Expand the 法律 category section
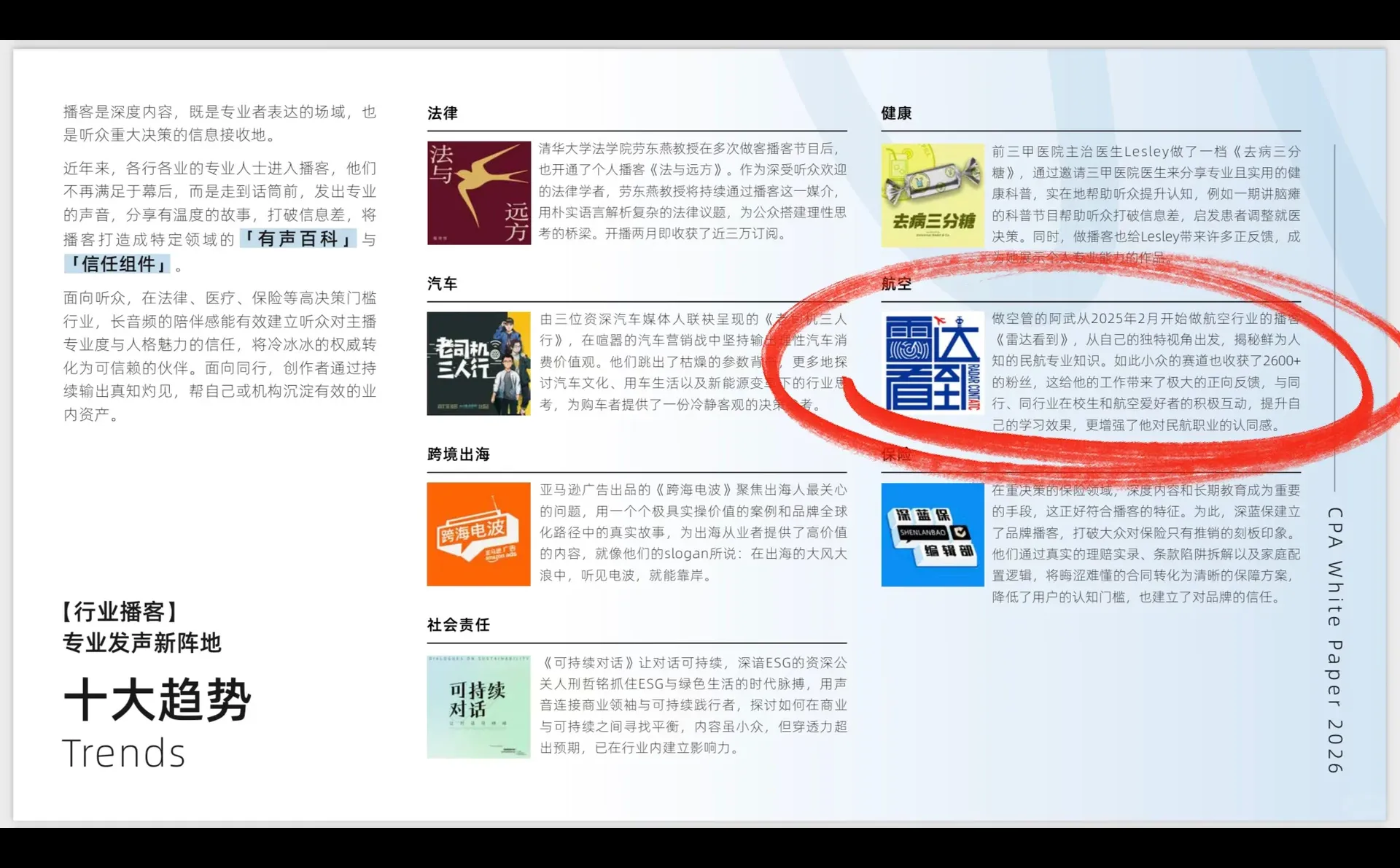 [x=441, y=114]
